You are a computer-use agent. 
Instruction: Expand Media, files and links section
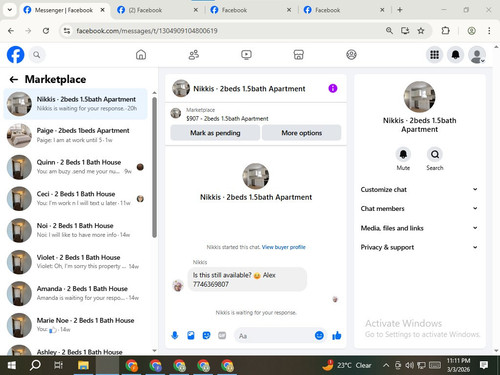pos(419,228)
